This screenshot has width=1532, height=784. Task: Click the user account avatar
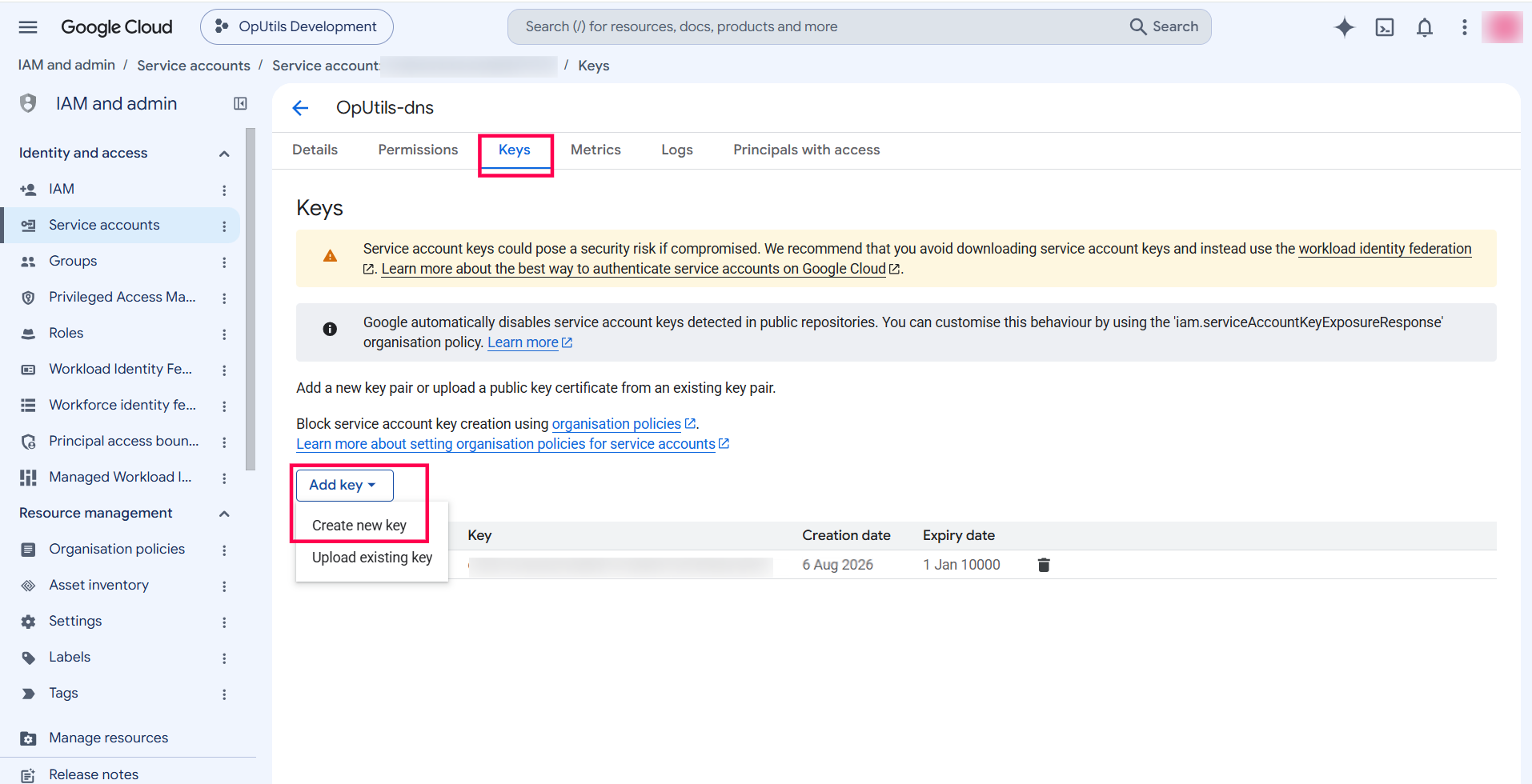coord(1502,27)
